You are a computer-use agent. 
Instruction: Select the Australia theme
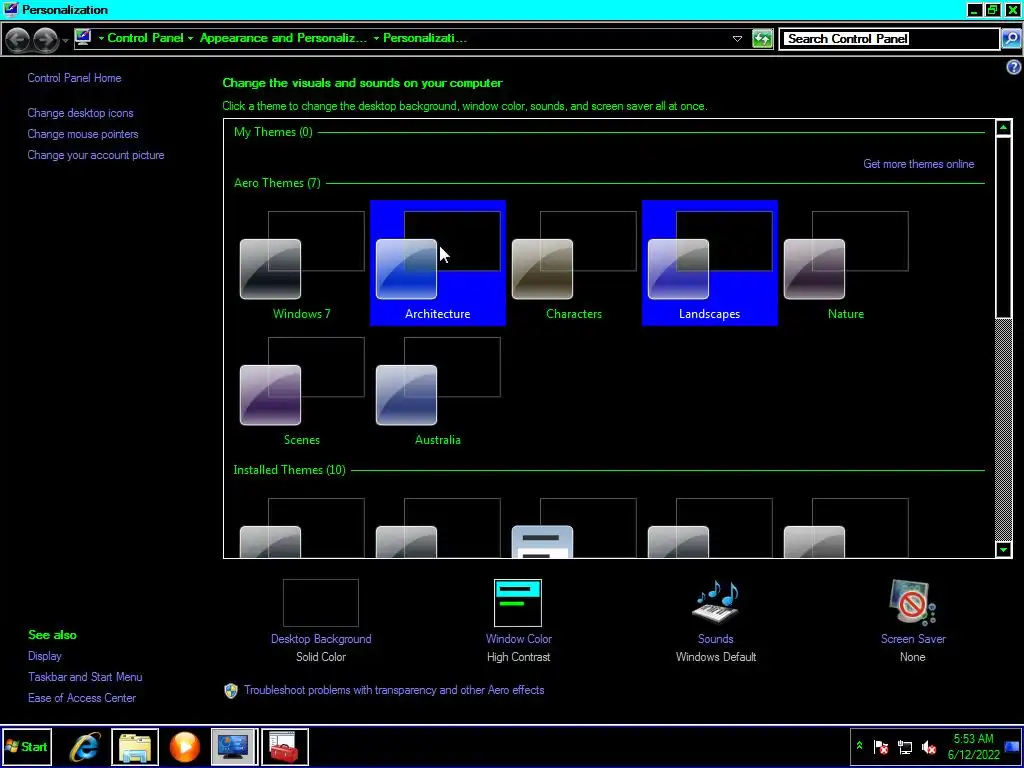point(438,389)
